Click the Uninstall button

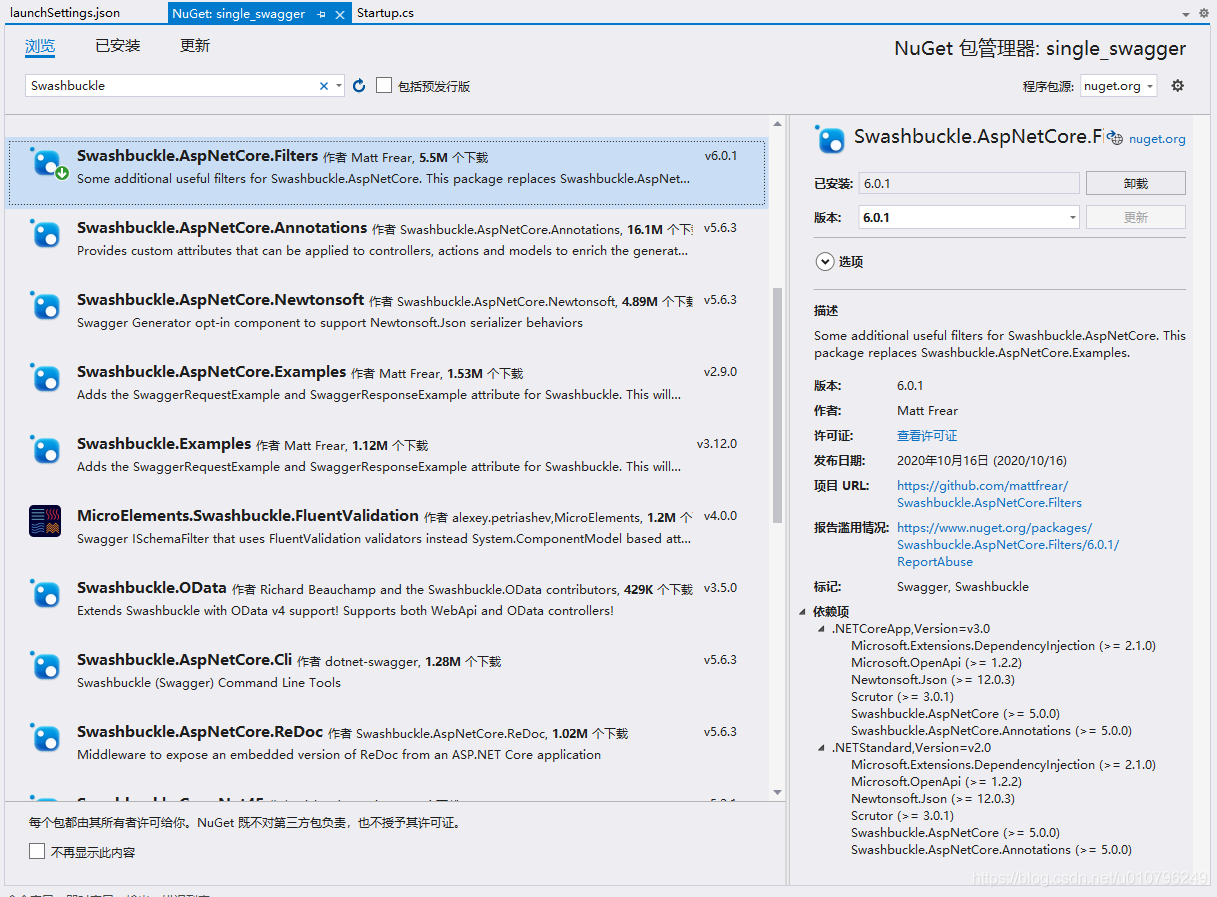coord(1135,183)
